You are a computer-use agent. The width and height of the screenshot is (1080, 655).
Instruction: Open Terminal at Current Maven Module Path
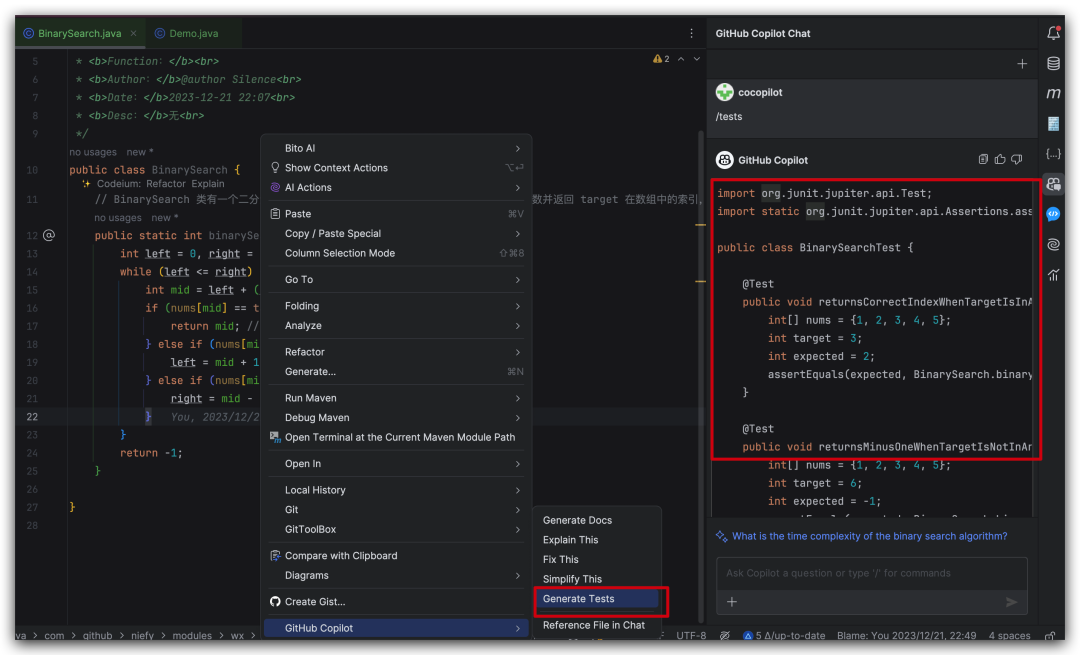[397, 437]
